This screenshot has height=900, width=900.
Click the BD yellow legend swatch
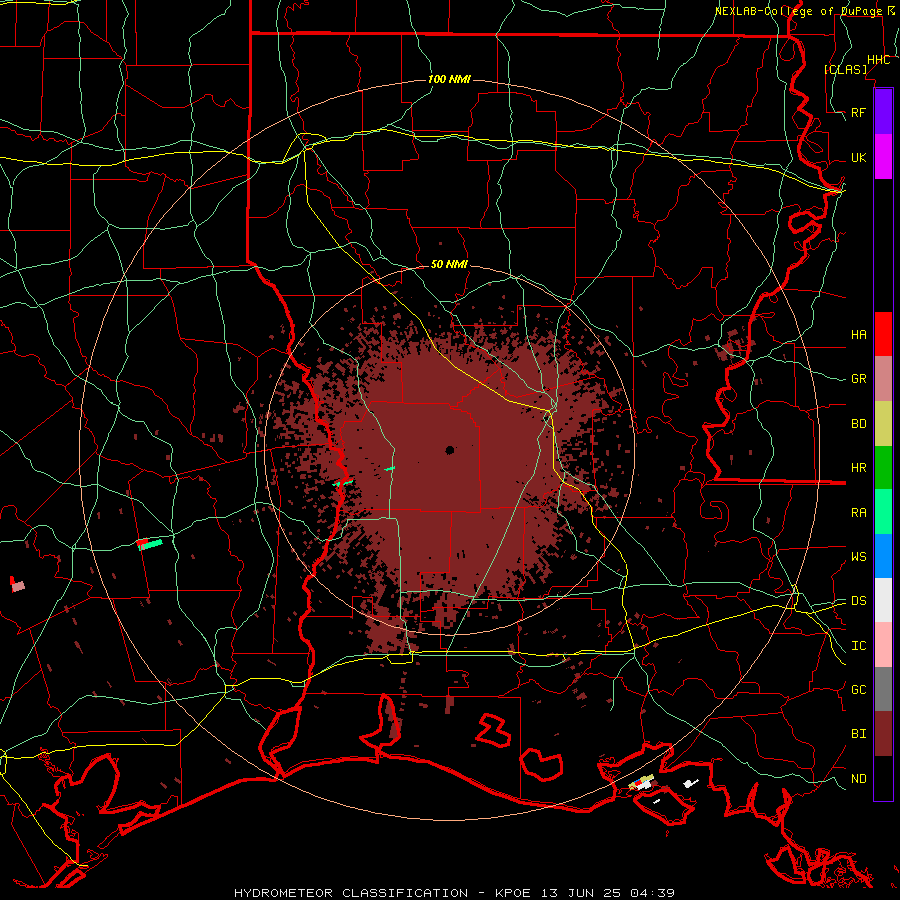[x=883, y=424]
